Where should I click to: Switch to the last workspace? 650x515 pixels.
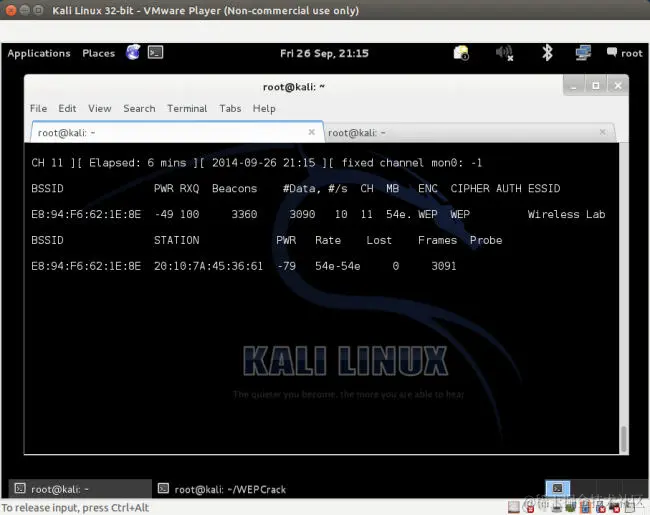(633, 488)
